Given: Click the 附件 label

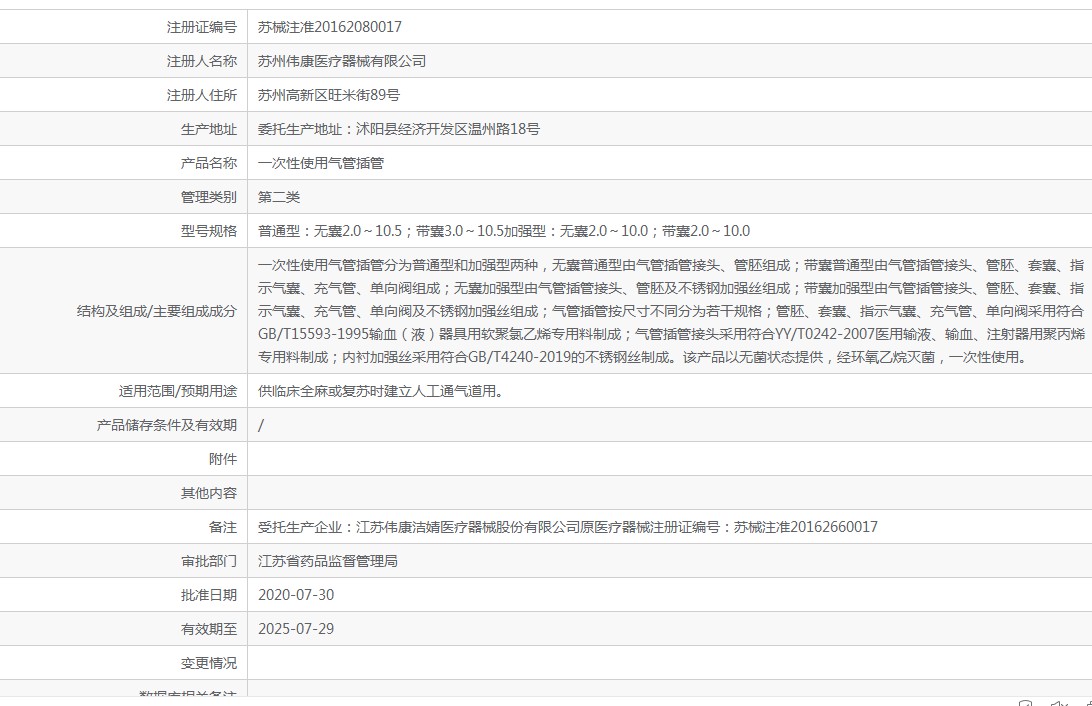Looking at the screenshot, I should pyautogui.click(x=223, y=460).
